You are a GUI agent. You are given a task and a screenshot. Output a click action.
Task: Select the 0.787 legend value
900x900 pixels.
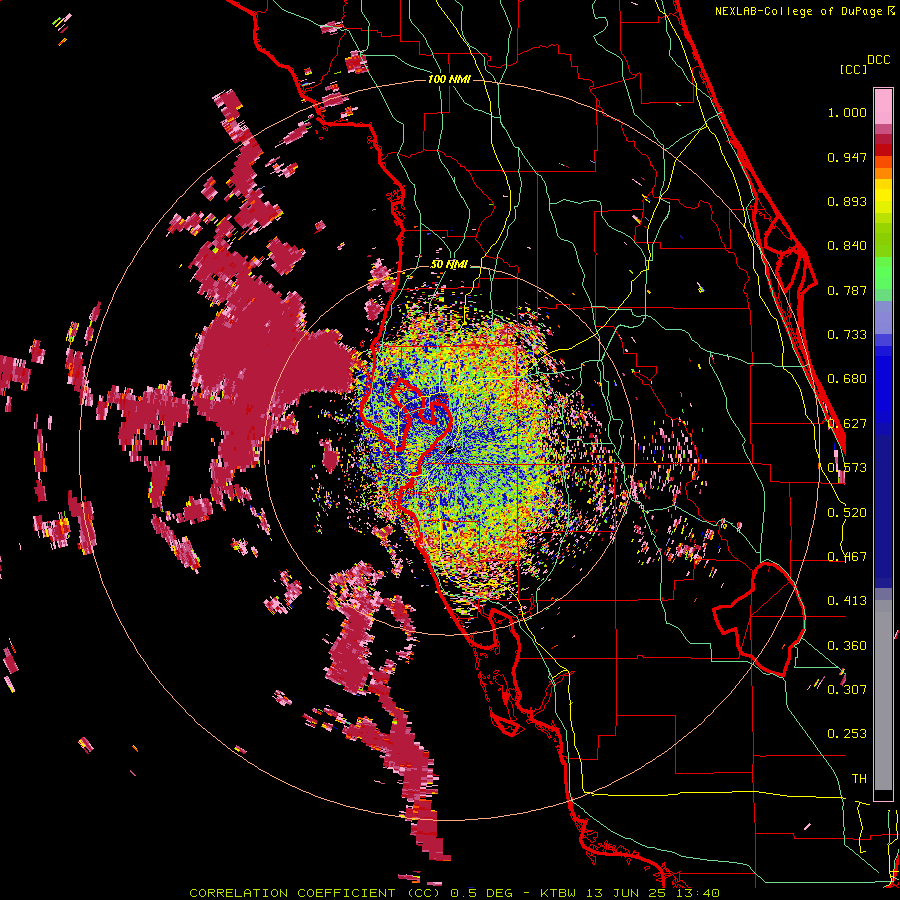(x=847, y=290)
